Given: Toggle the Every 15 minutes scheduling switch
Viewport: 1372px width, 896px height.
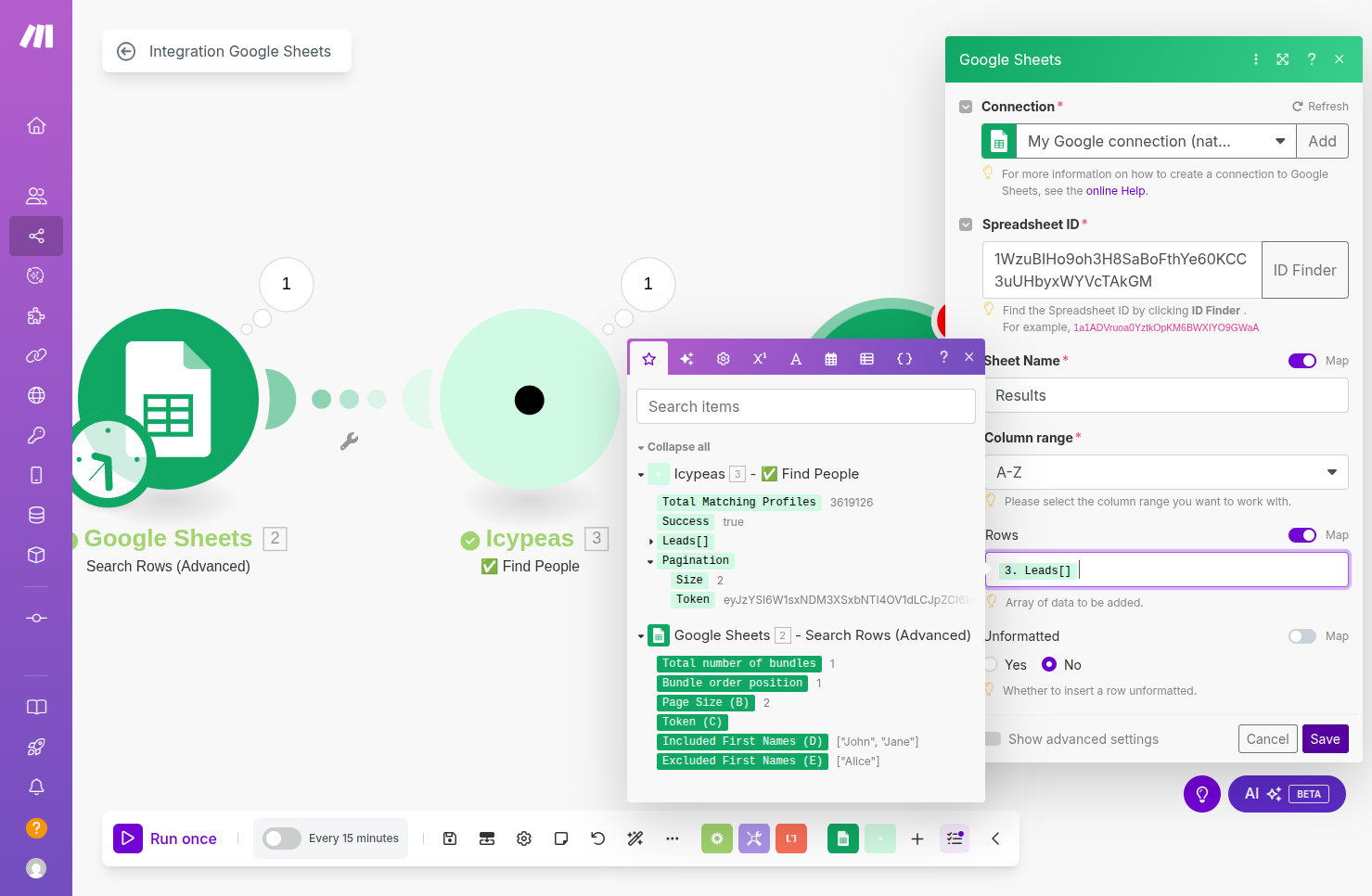Looking at the screenshot, I should pos(282,838).
